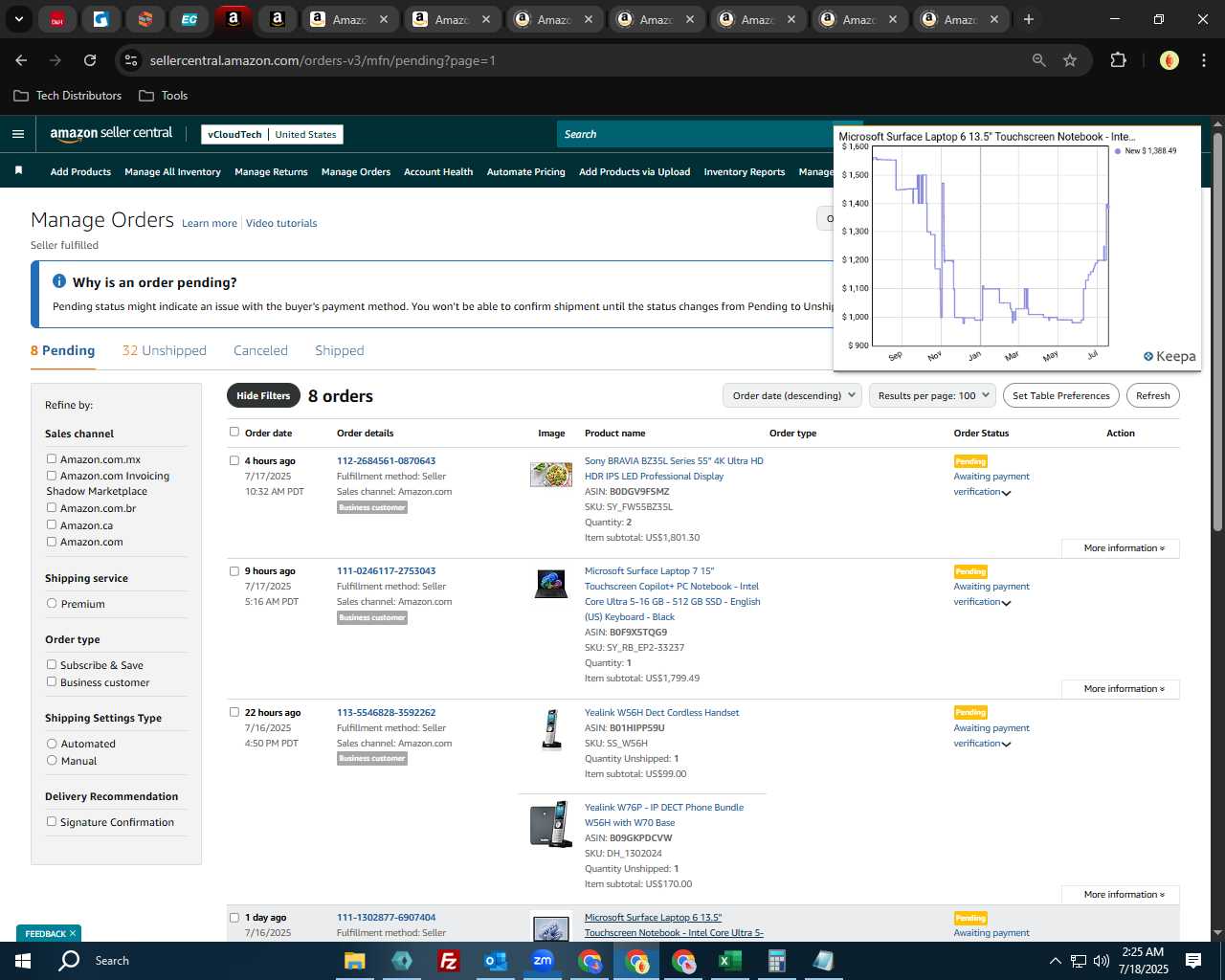Expand 'More information' for Sony BRAVIA order
The height and width of the screenshot is (980, 1225).
coord(1120,548)
